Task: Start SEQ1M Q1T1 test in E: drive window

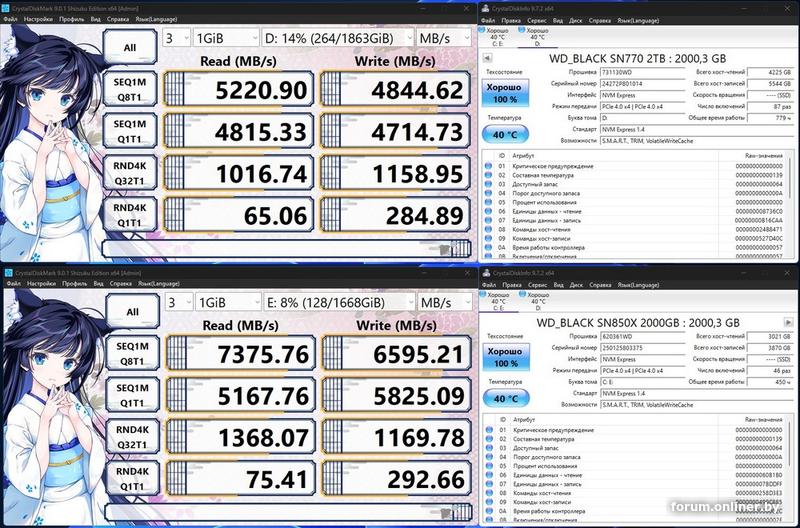Action: point(132,395)
